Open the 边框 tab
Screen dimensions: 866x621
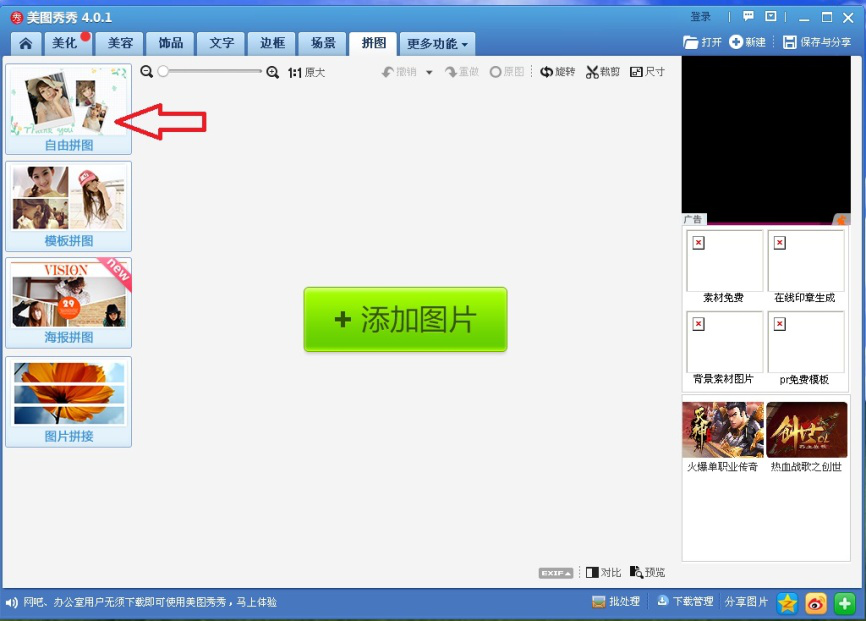coord(272,43)
